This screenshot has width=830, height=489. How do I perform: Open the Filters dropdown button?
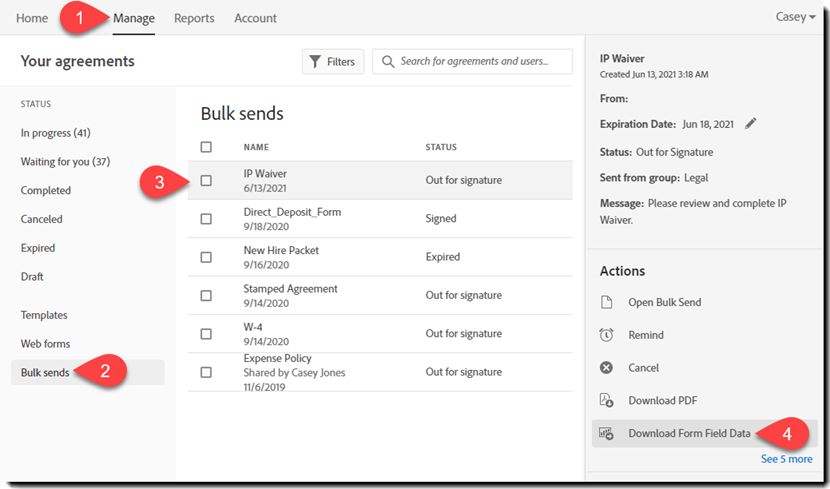[x=332, y=62]
